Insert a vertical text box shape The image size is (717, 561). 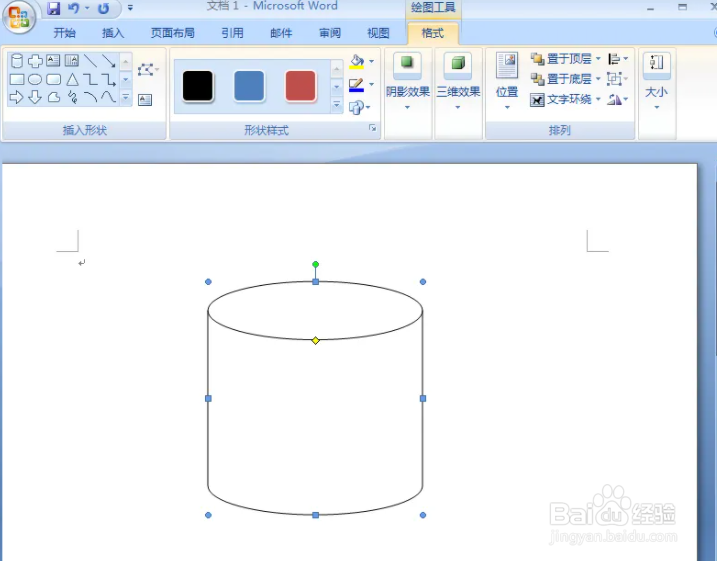tap(72, 60)
